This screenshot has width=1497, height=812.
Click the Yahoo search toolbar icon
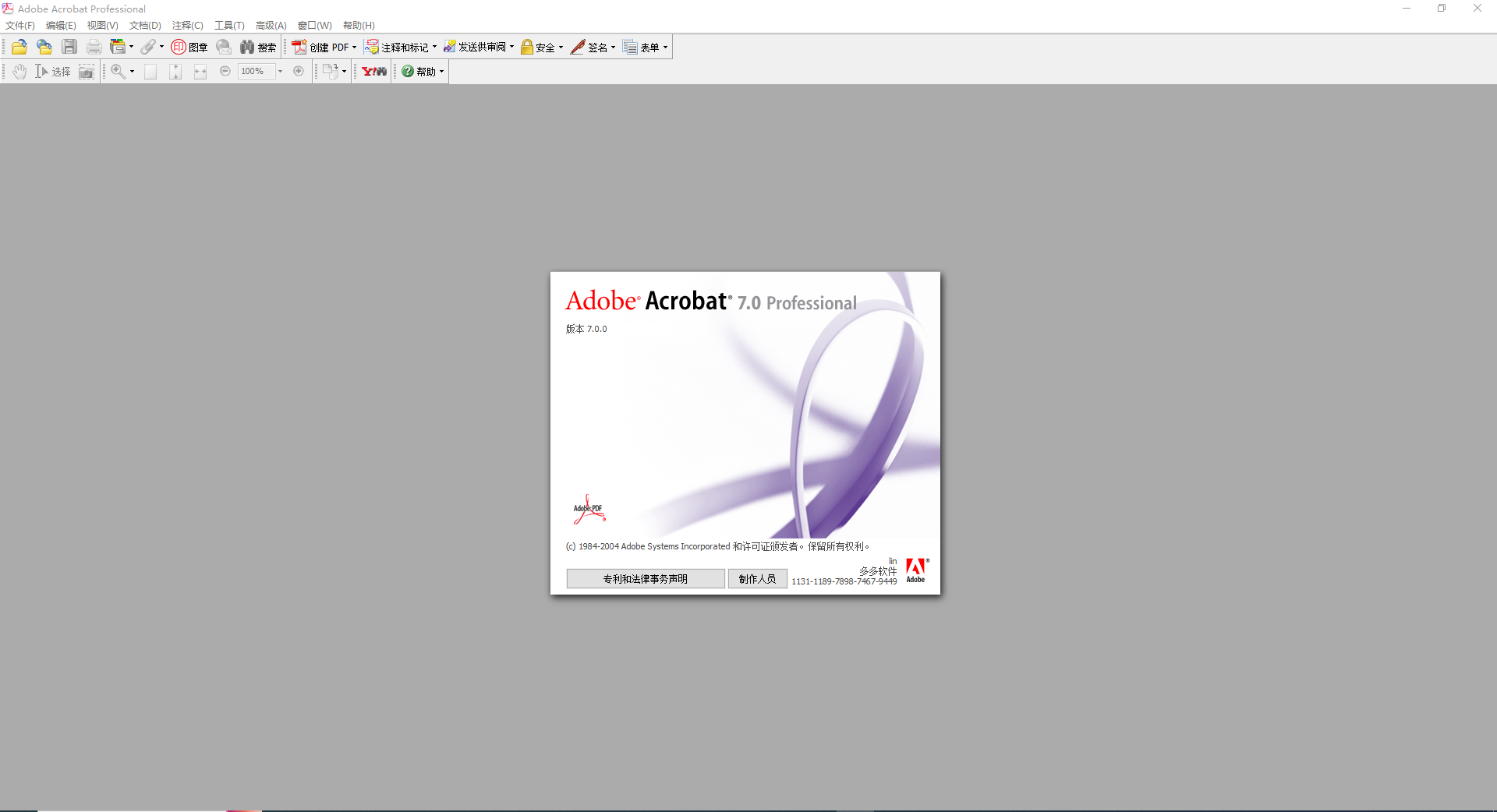click(x=374, y=72)
